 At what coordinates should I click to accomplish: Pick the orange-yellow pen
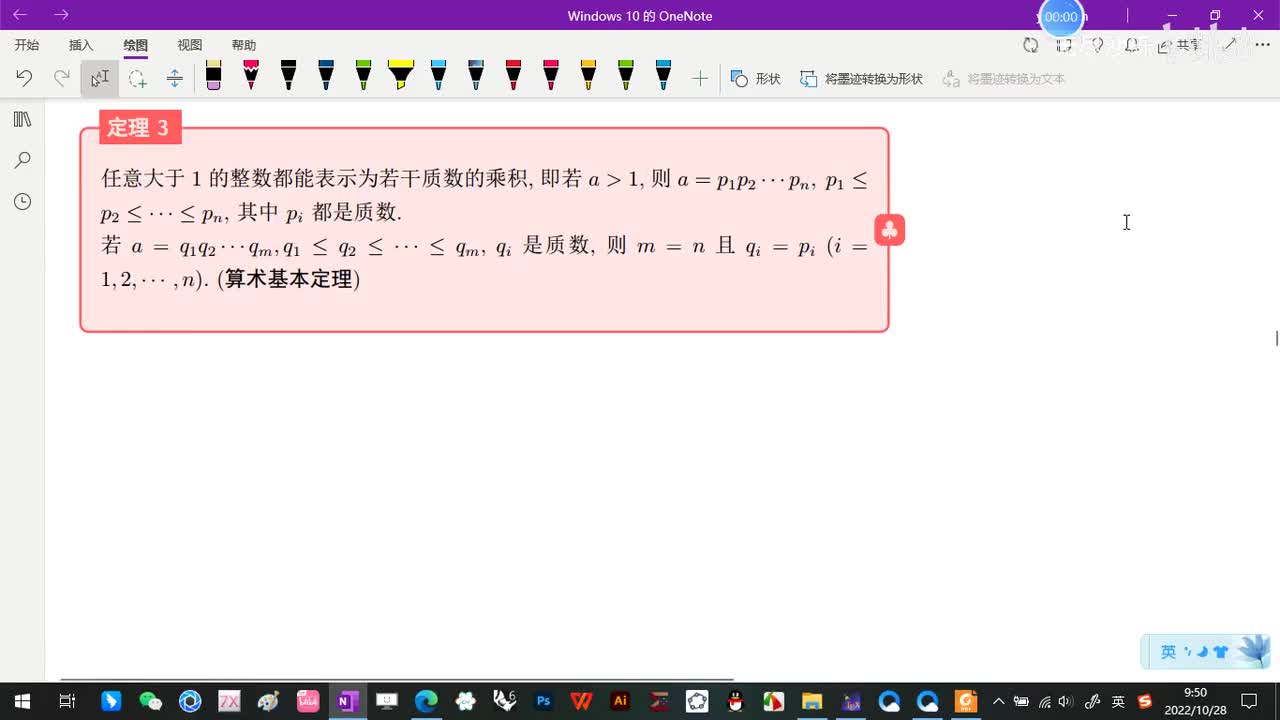[588, 75]
